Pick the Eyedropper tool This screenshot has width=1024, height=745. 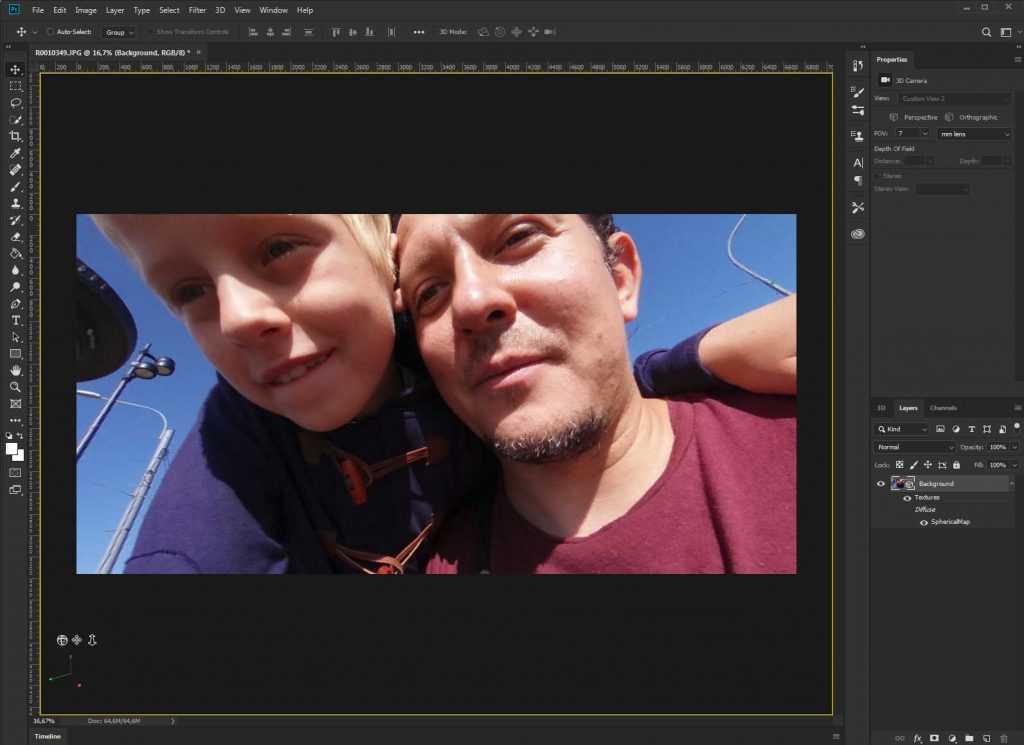[15, 153]
